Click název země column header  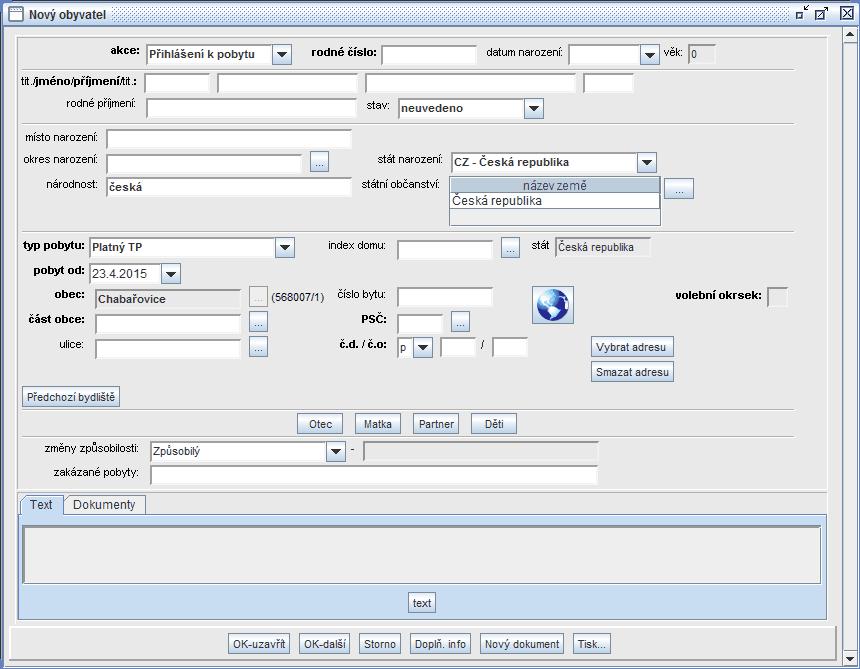(555, 185)
